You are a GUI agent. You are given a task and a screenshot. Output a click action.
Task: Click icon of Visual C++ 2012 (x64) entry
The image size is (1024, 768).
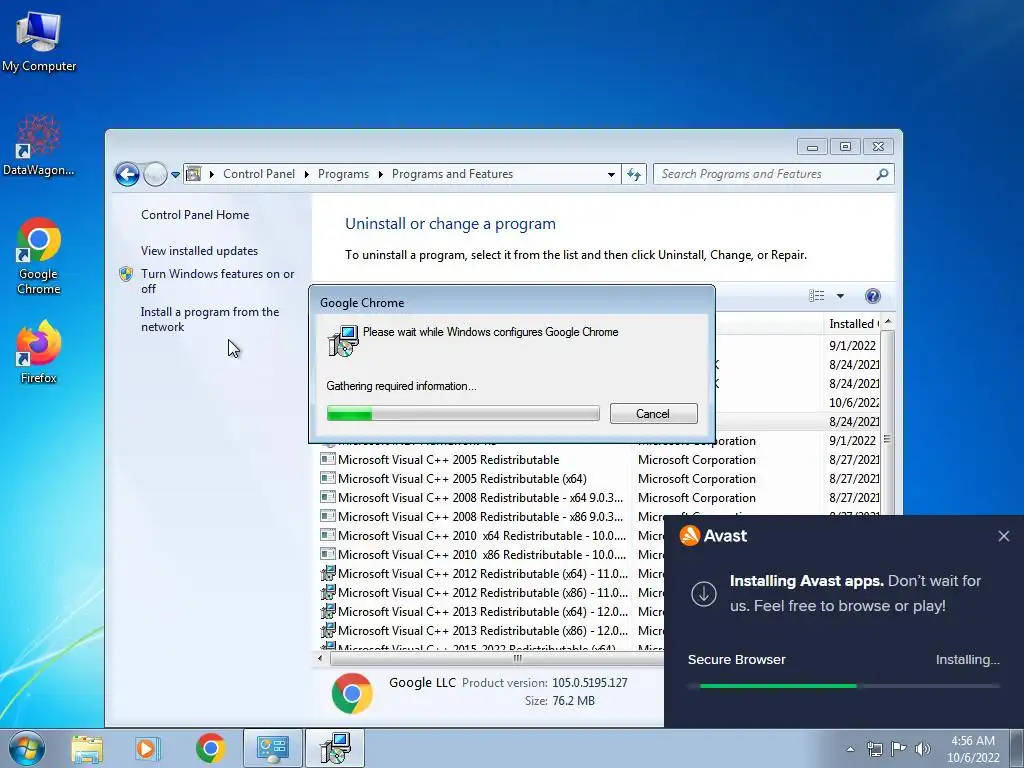point(328,573)
